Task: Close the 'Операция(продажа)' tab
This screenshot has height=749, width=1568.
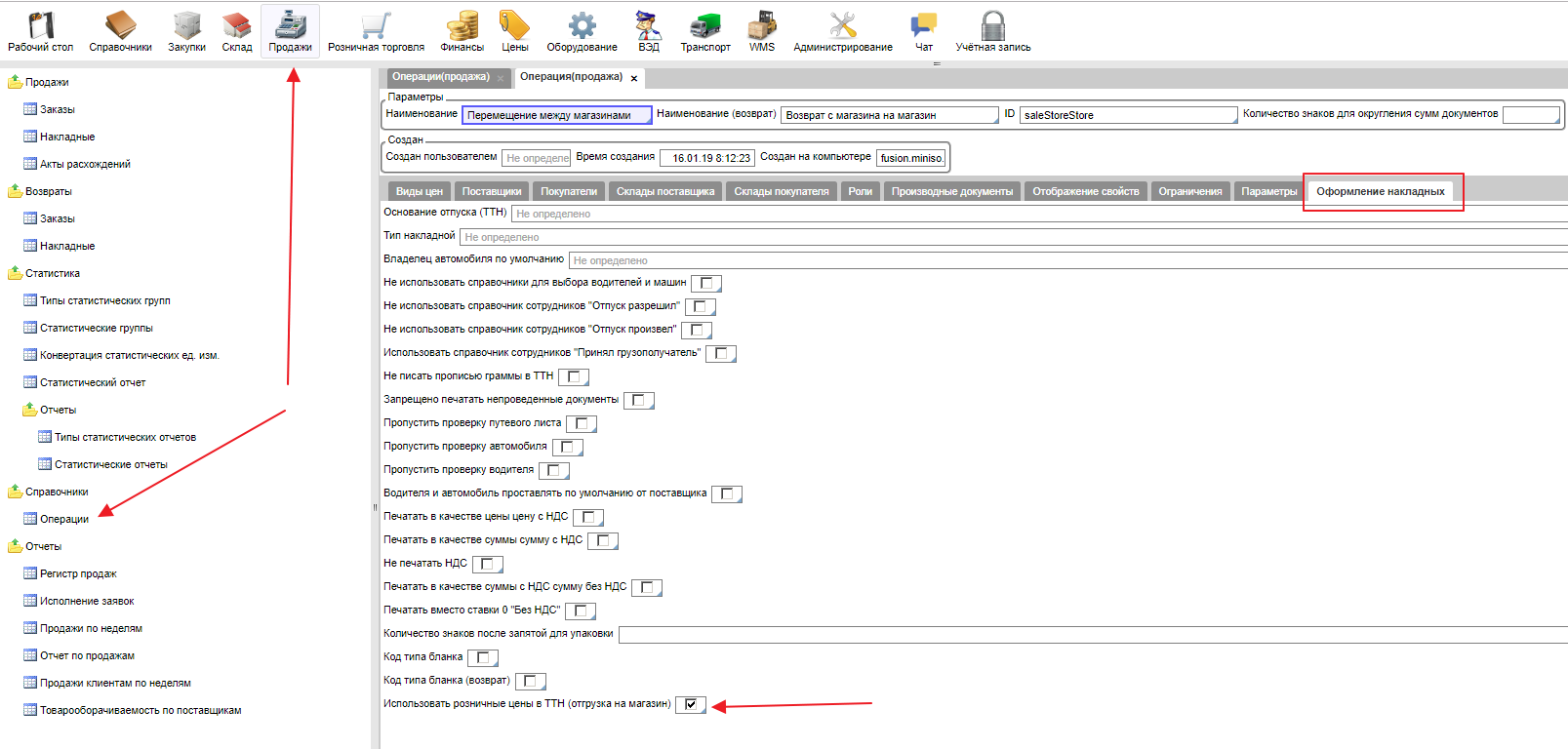Action: pos(634,78)
